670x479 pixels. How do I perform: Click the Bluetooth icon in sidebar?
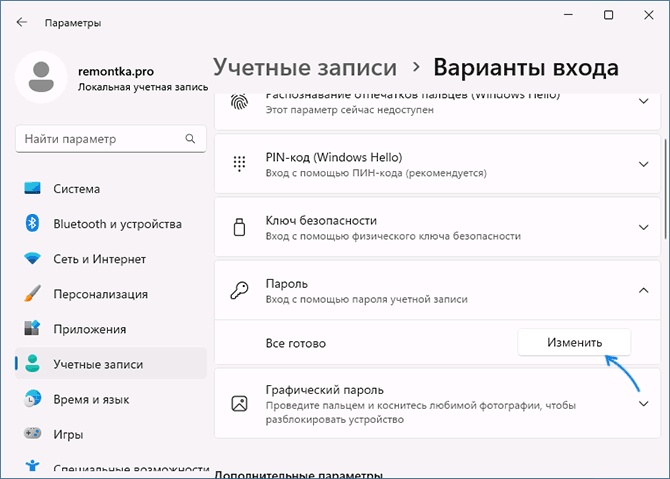[32, 223]
